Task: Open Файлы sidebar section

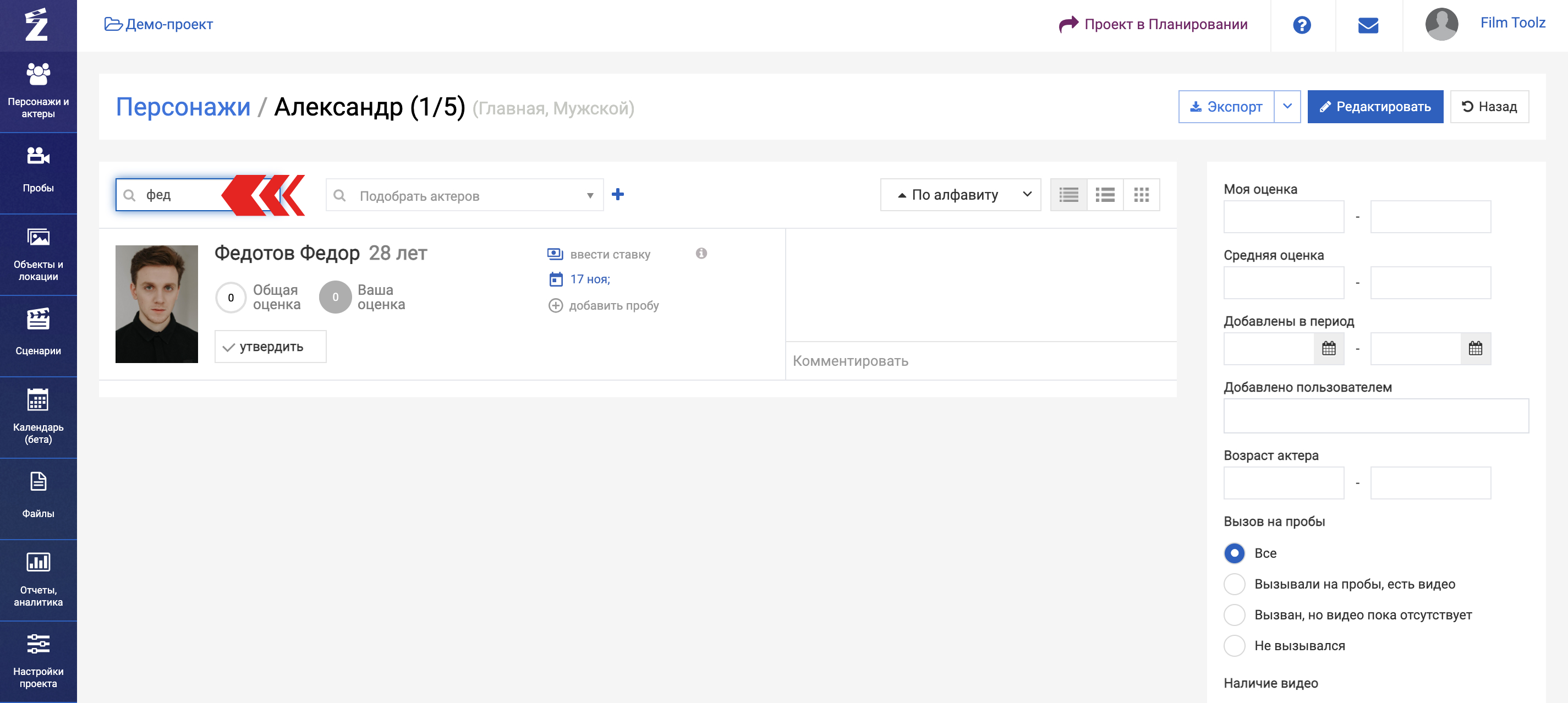Action: coord(39,499)
